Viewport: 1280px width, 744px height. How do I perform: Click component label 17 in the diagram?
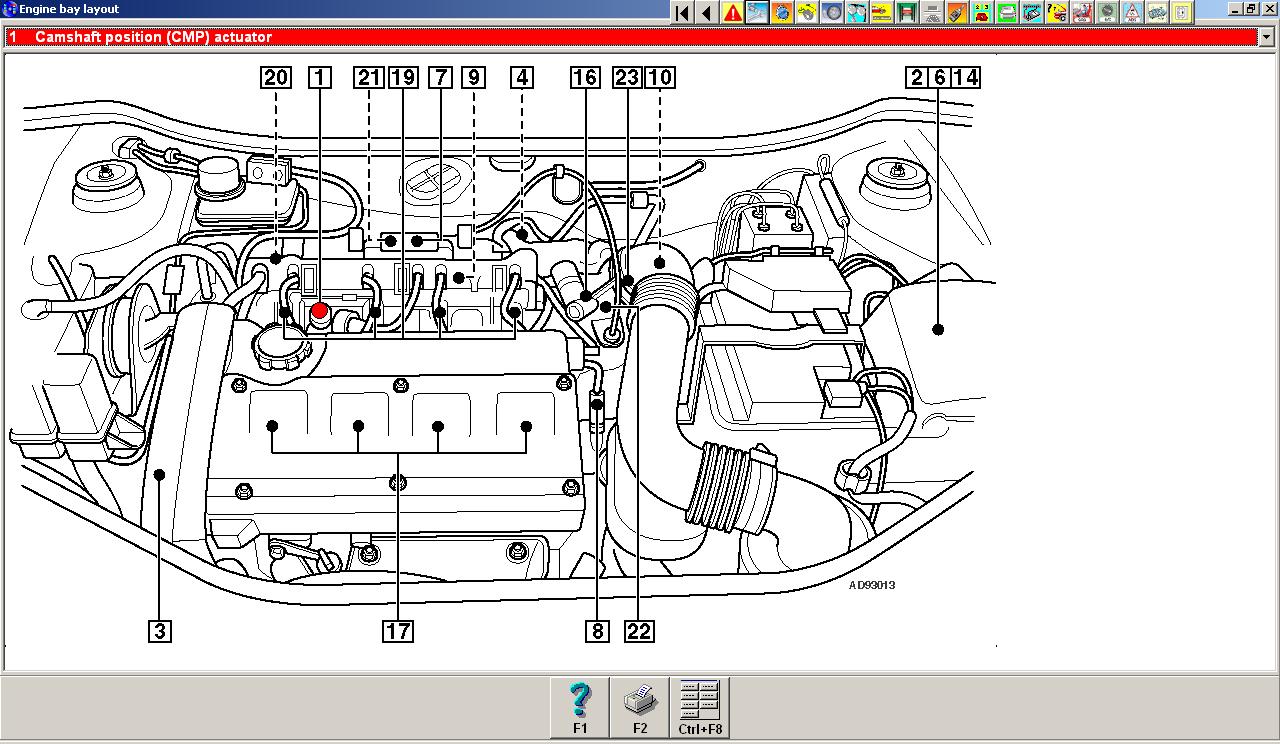pyautogui.click(x=397, y=631)
